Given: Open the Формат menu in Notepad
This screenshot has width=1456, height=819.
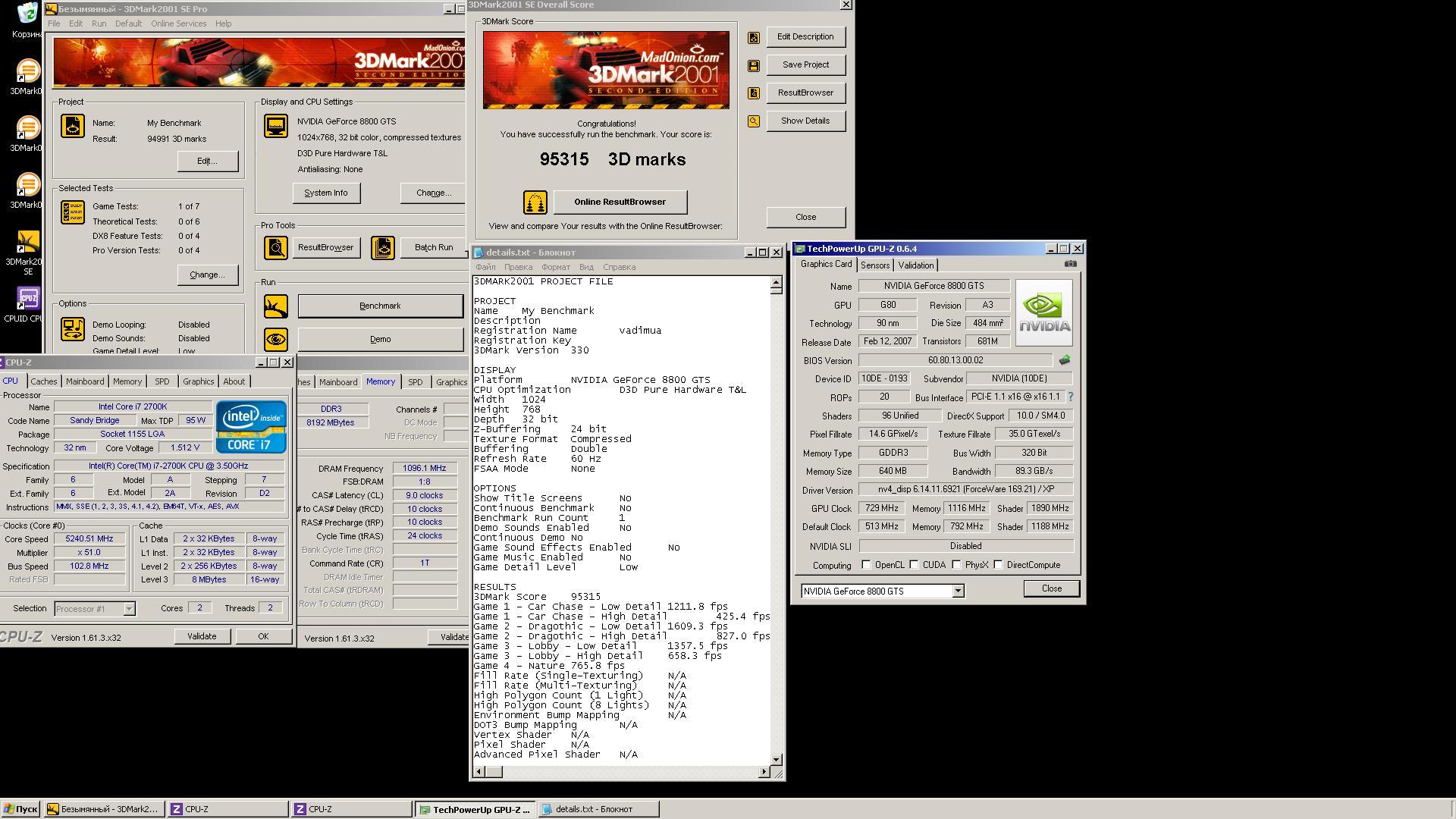Looking at the screenshot, I should click(x=556, y=267).
